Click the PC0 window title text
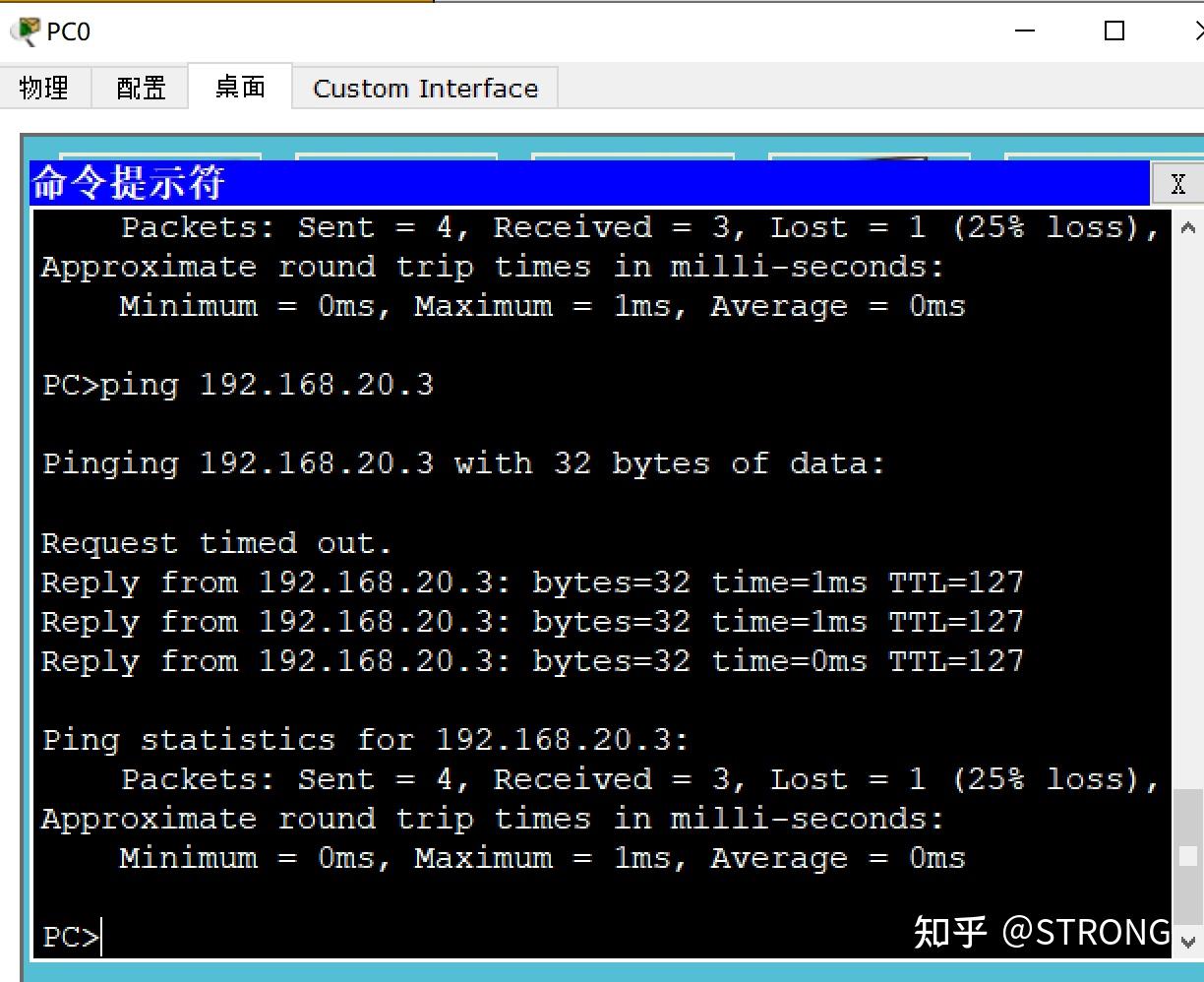 69,32
